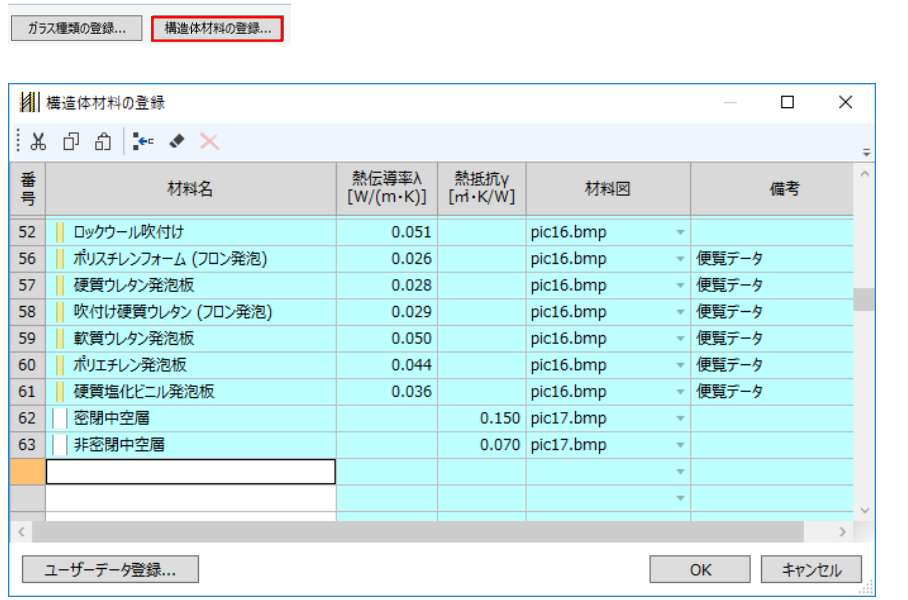Click the Paste clipboard icon

[102, 142]
